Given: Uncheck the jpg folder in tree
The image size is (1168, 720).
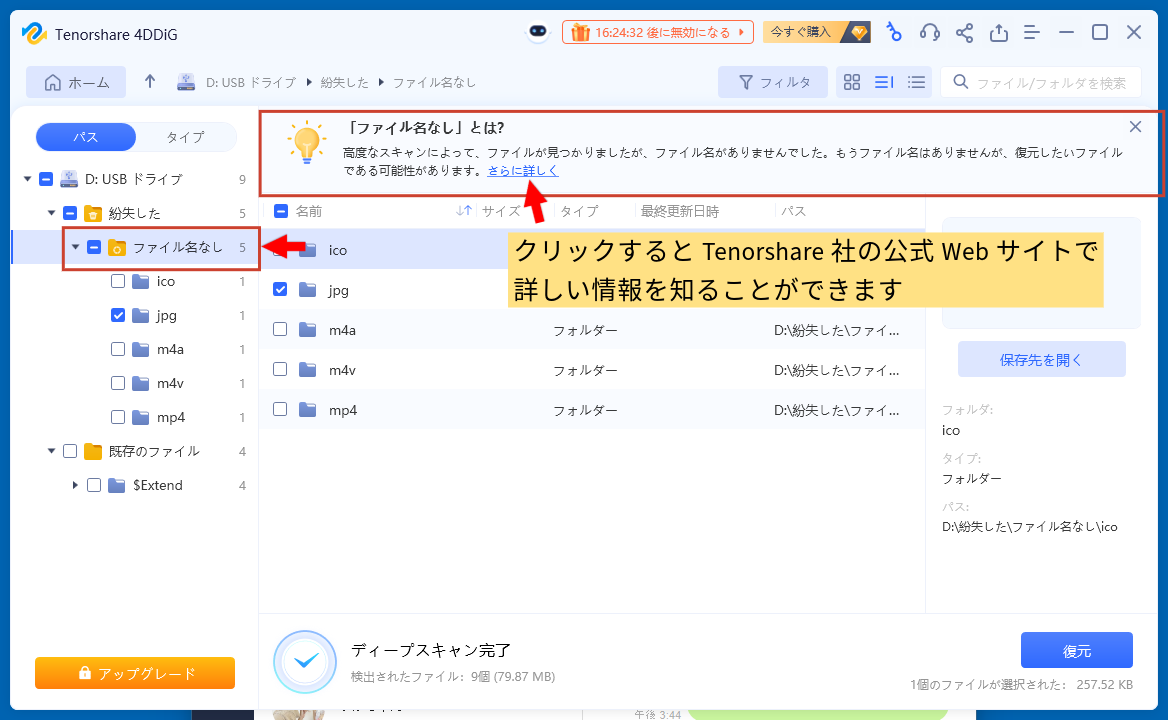Looking at the screenshot, I should (x=118, y=315).
